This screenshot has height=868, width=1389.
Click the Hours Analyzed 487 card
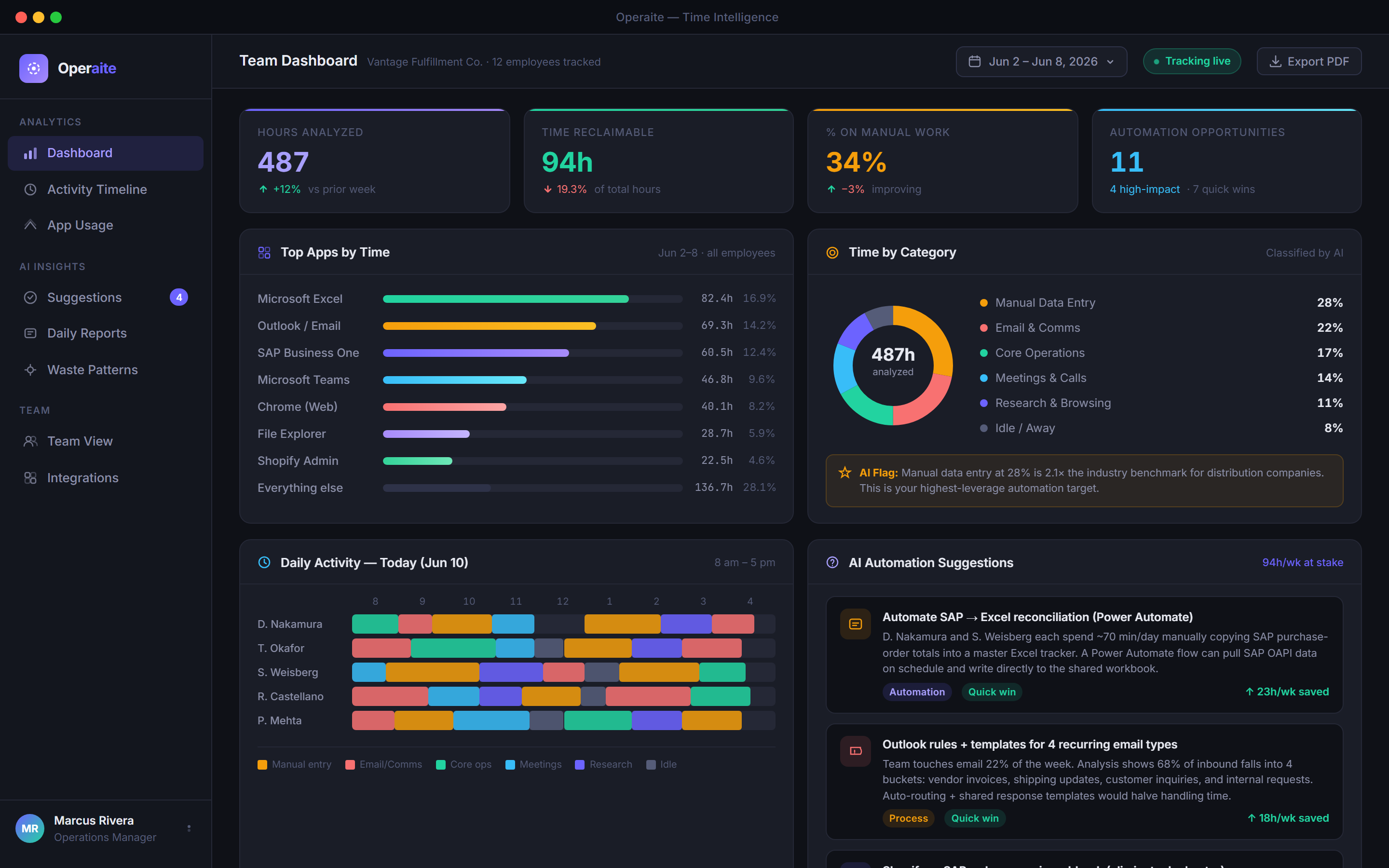click(374, 162)
